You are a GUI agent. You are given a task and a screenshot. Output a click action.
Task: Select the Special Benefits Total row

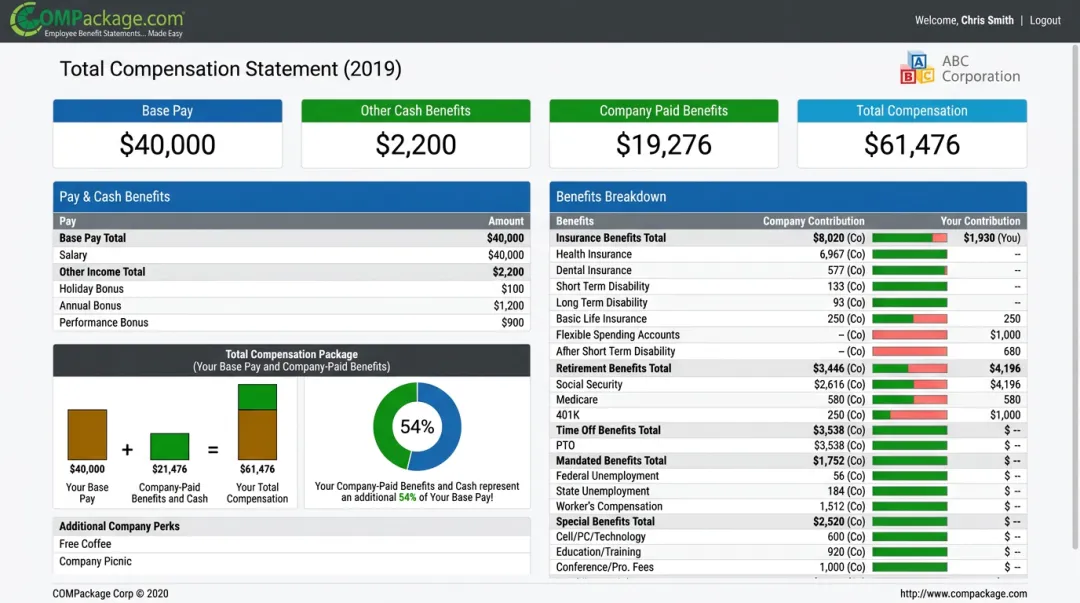tap(788, 522)
